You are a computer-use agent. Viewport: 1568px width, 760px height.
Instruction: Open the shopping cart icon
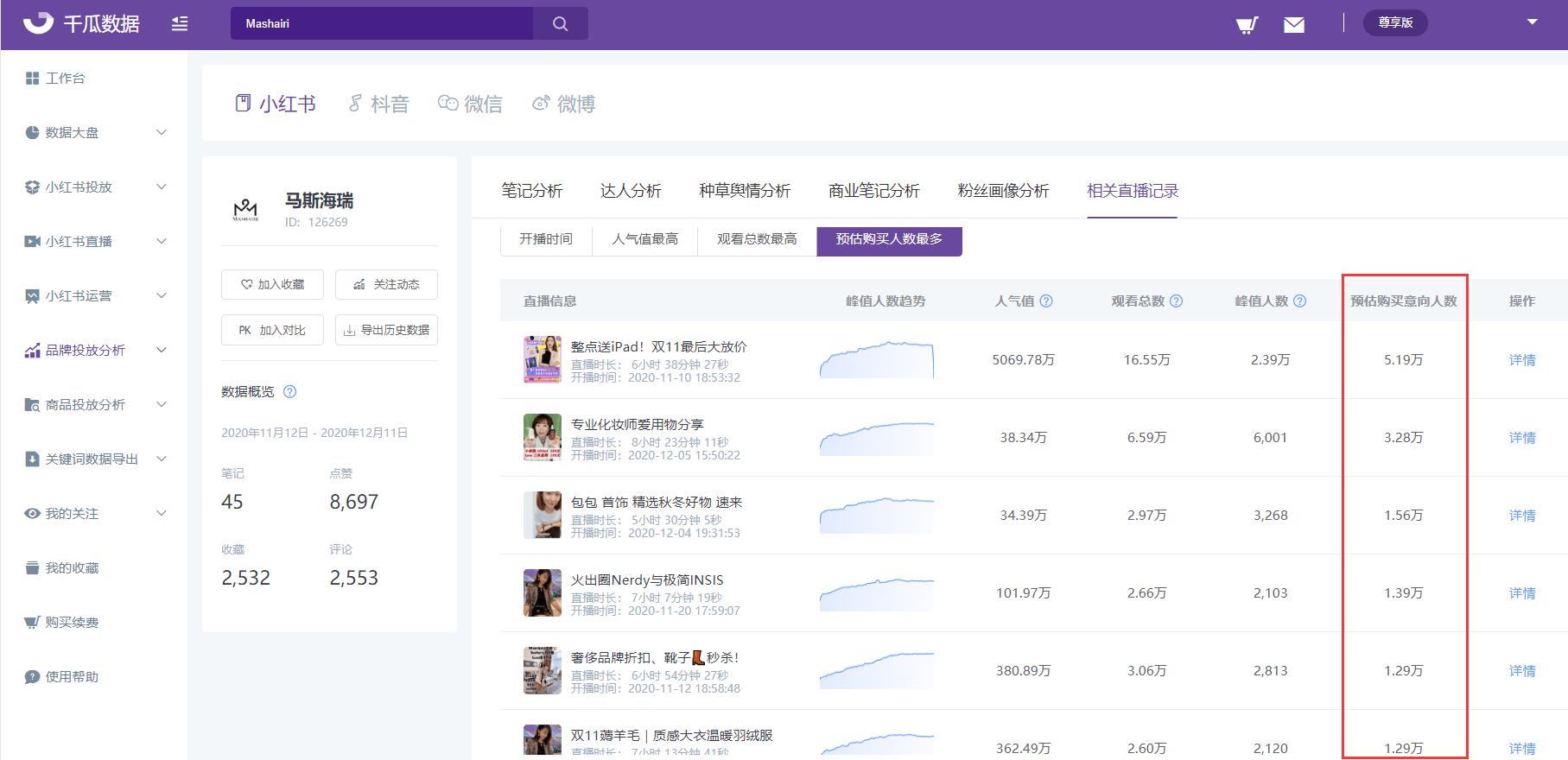click(x=1246, y=24)
